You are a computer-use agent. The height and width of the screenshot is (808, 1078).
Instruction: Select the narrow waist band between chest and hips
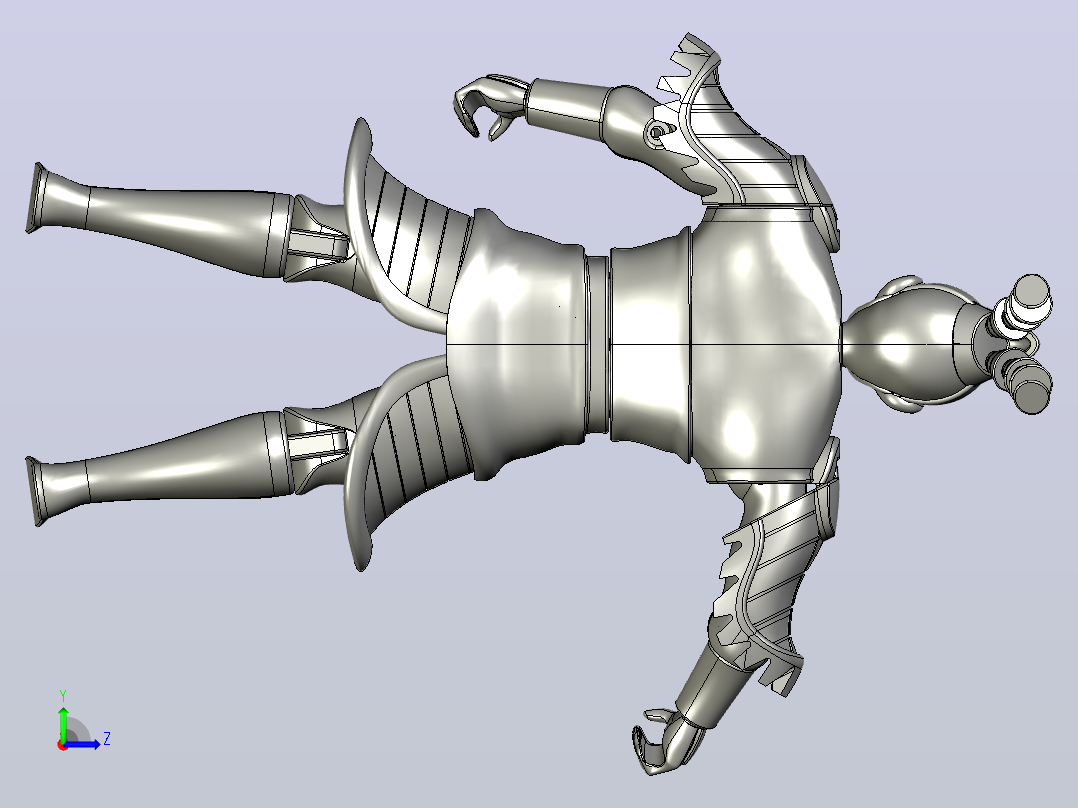pyautogui.click(x=598, y=344)
